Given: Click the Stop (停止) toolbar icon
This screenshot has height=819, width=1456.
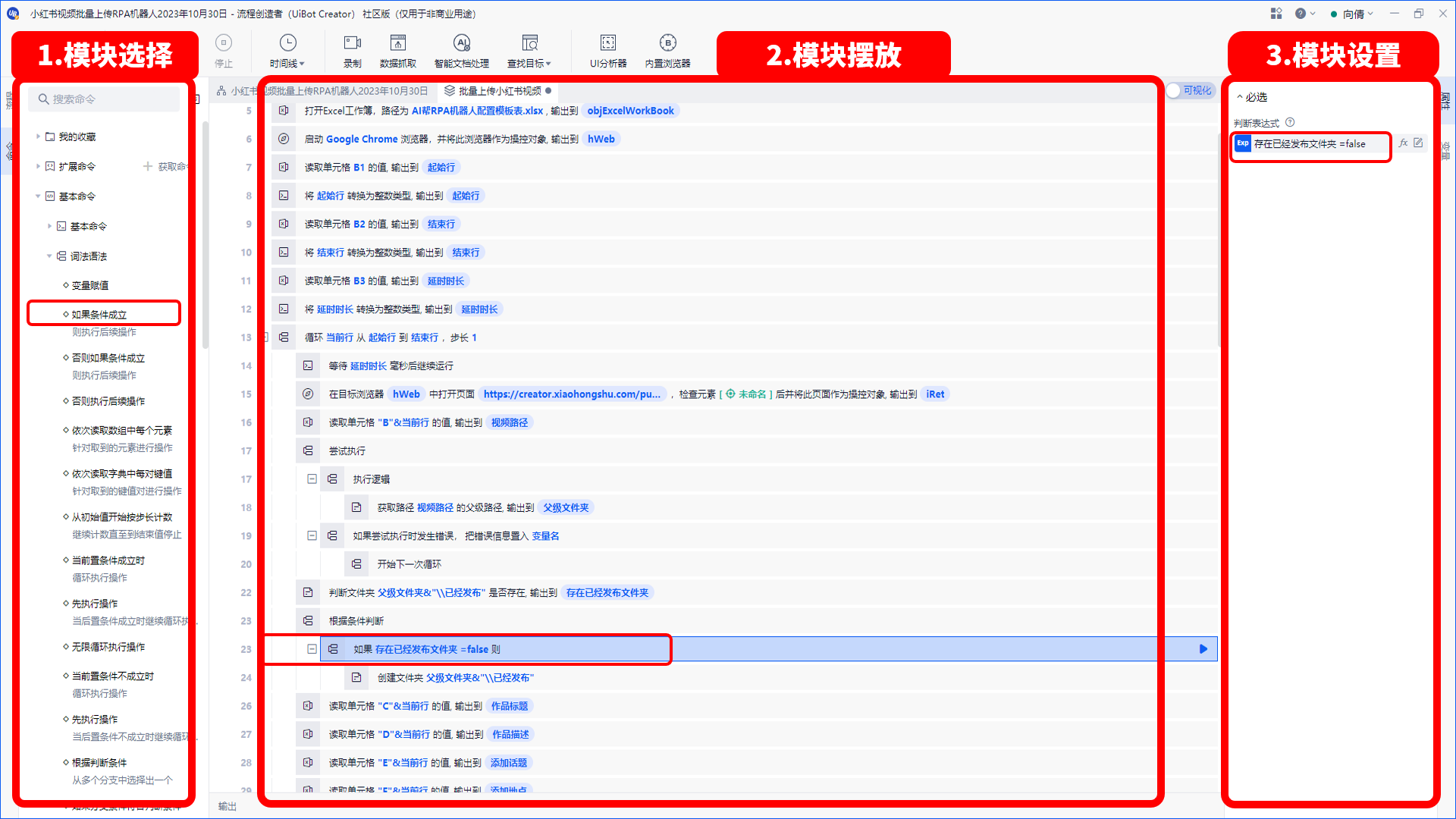Looking at the screenshot, I should tap(224, 43).
